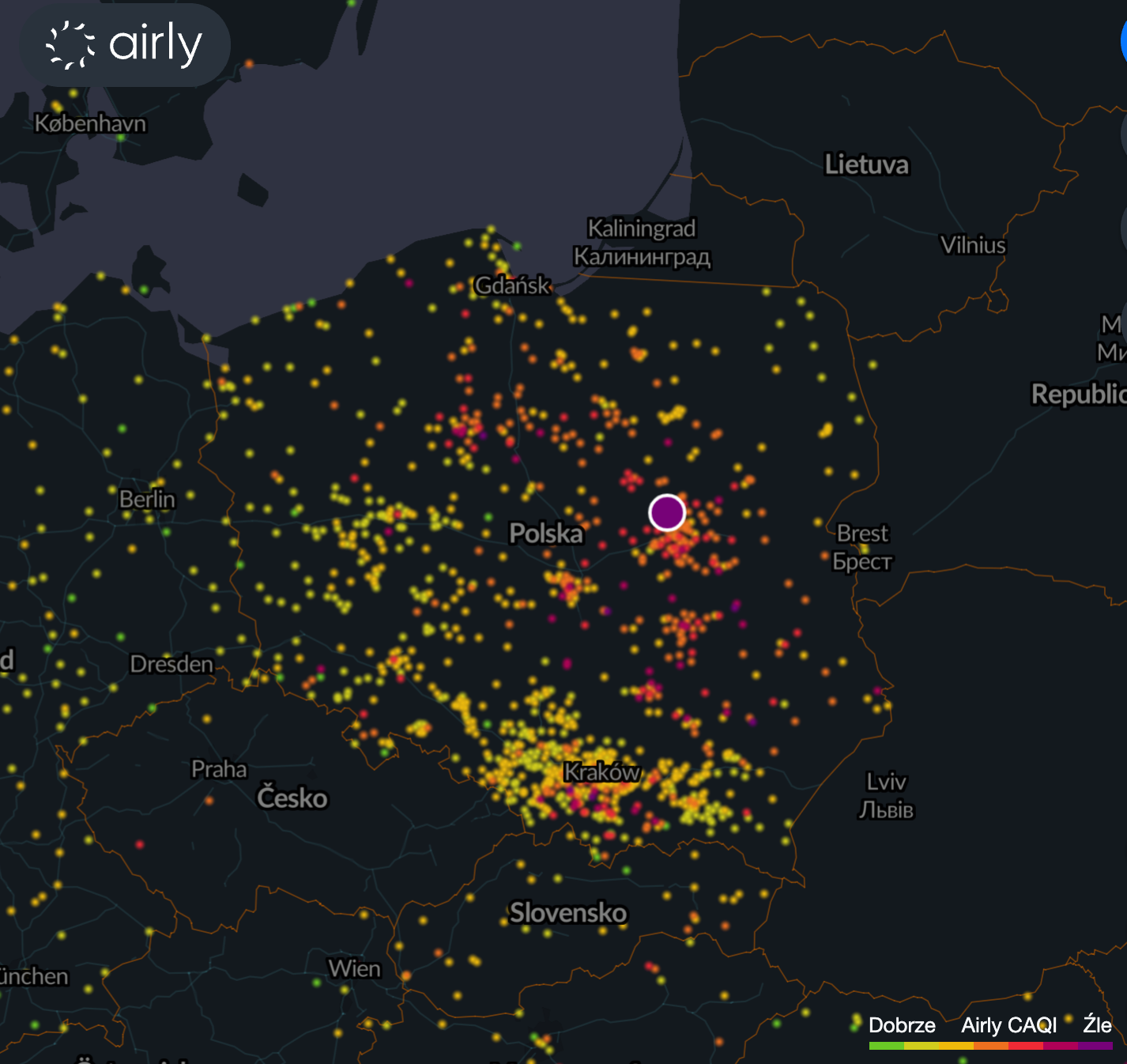Screen dimensions: 1127x1064
Task: Select the isolated red sensor dot in Česko
Action: pos(140,844)
